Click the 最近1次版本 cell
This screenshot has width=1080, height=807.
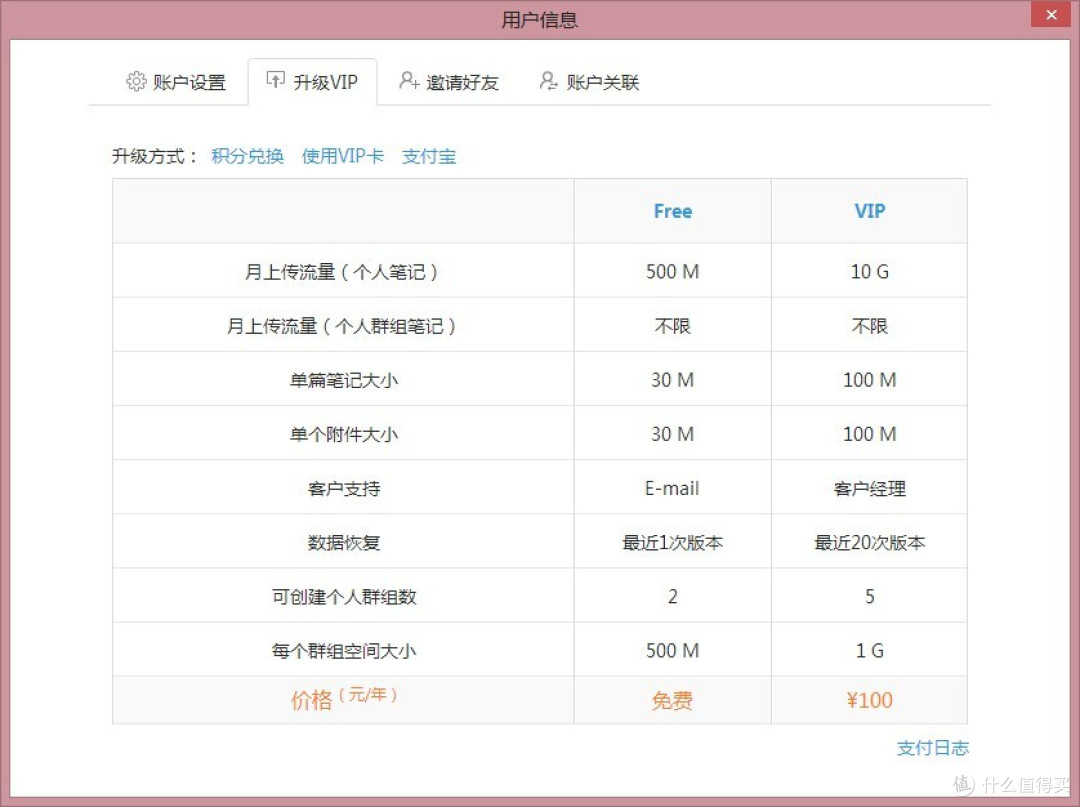[673, 543]
